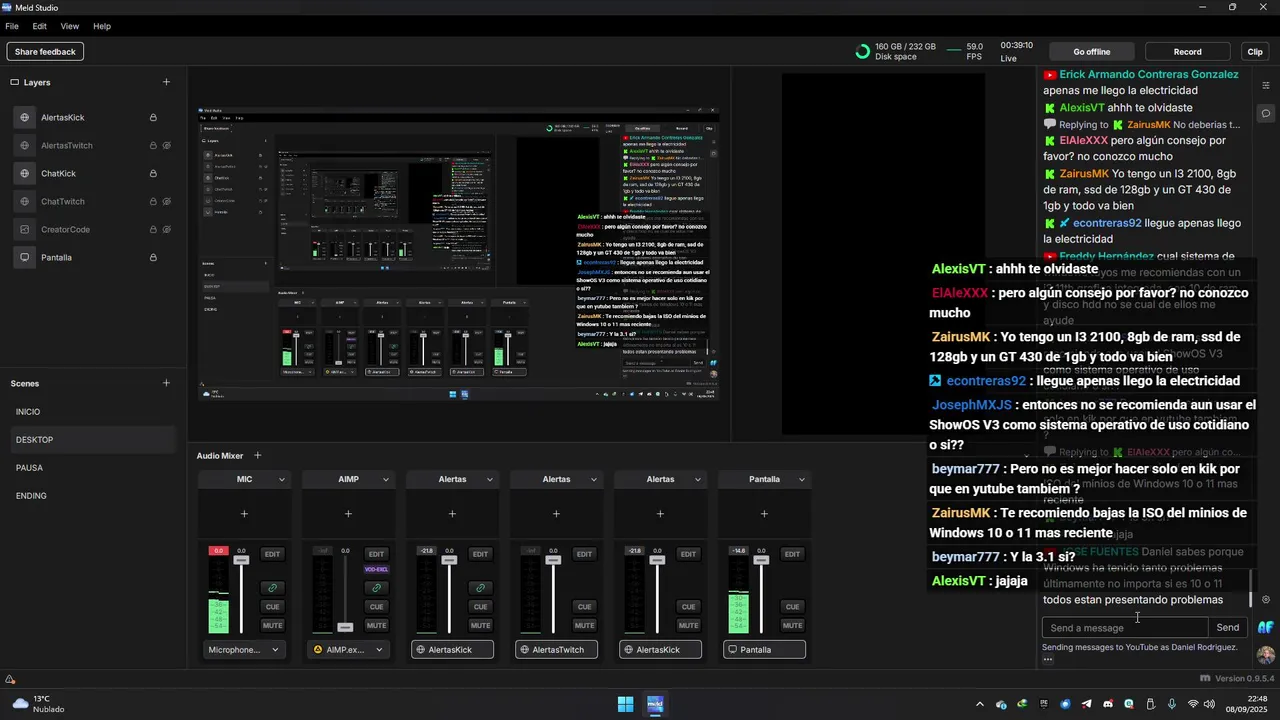Open Discord from the system tray
This screenshot has height=720, width=1280.
1107,704
